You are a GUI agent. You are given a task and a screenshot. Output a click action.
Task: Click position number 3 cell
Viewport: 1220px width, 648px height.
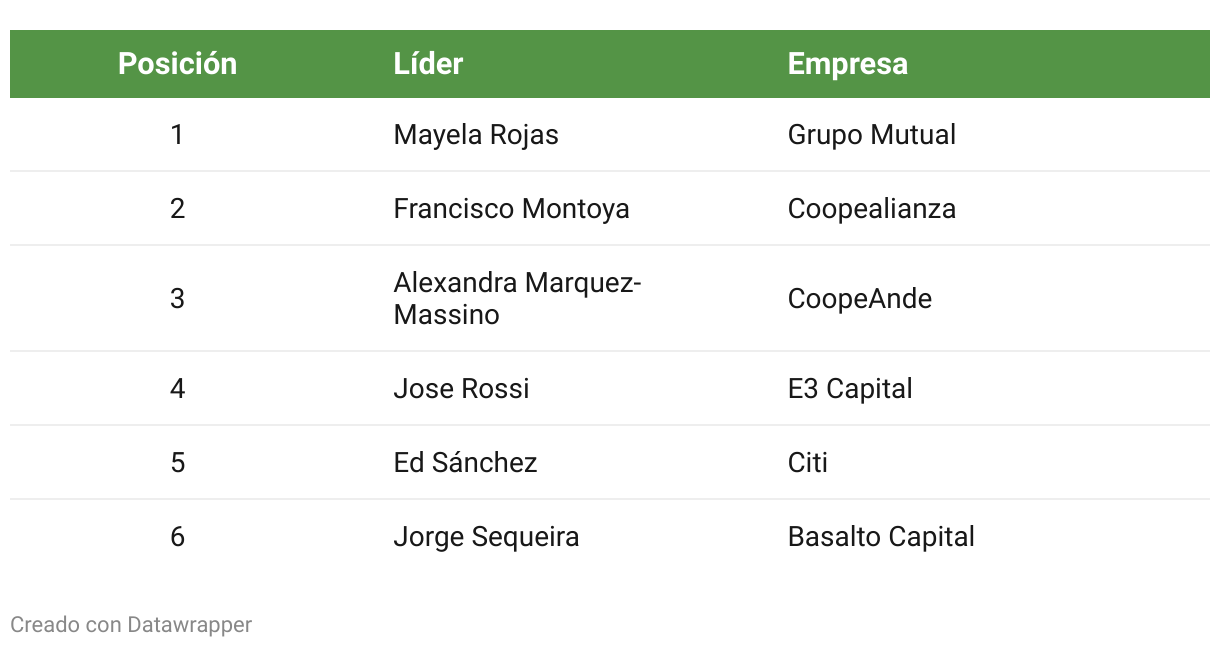177,299
